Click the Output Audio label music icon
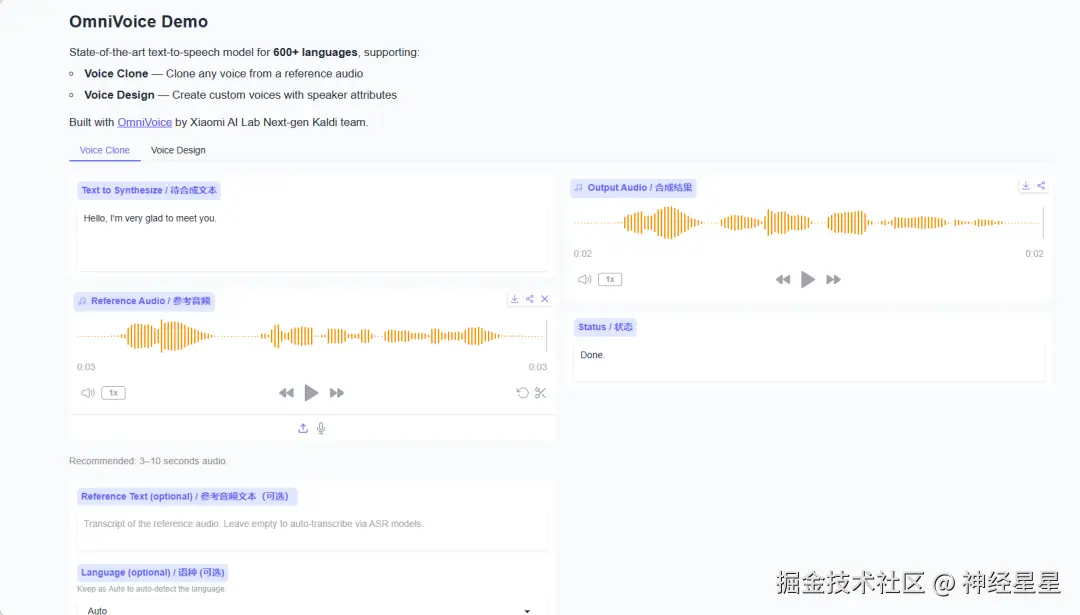This screenshot has height=615, width=1080. click(x=579, y=187)
